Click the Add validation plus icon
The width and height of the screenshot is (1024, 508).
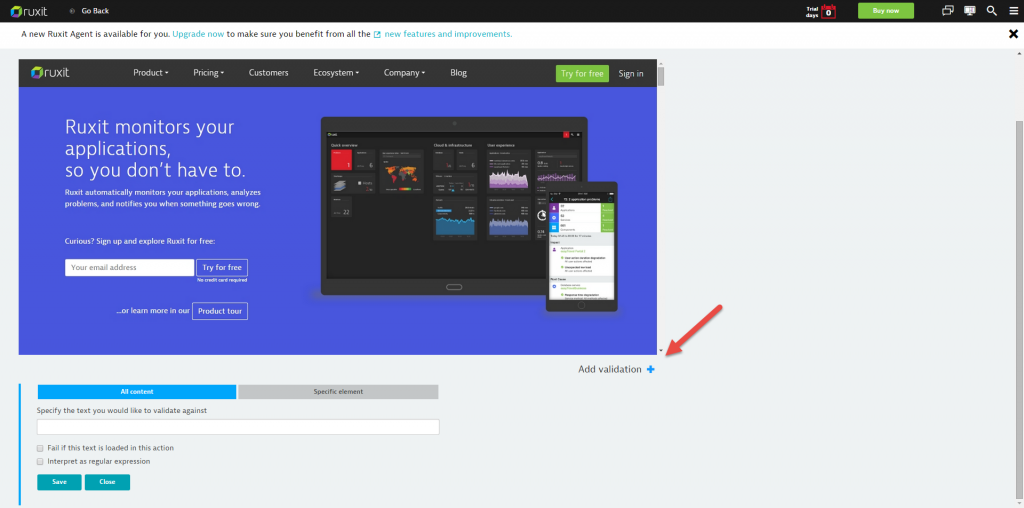pyautogui.click(x=650, y=370)
